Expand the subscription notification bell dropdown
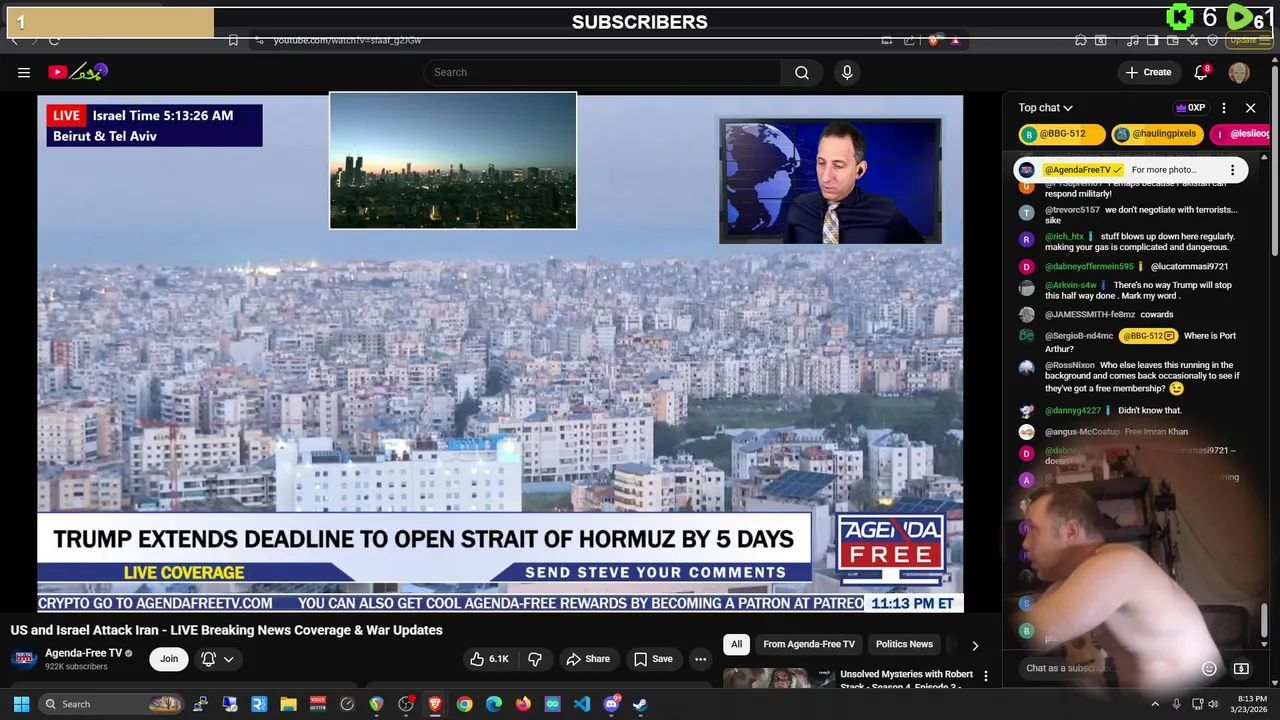This screenshot has width=1280, height=720. coord(217,658)
